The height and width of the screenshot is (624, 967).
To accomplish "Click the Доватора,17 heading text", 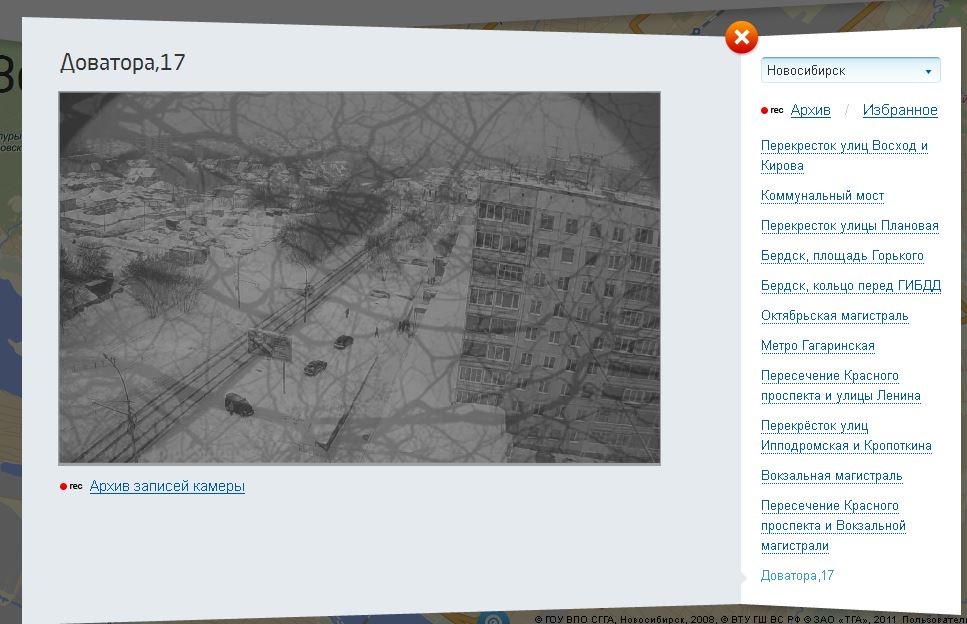I will click(122, 62).
